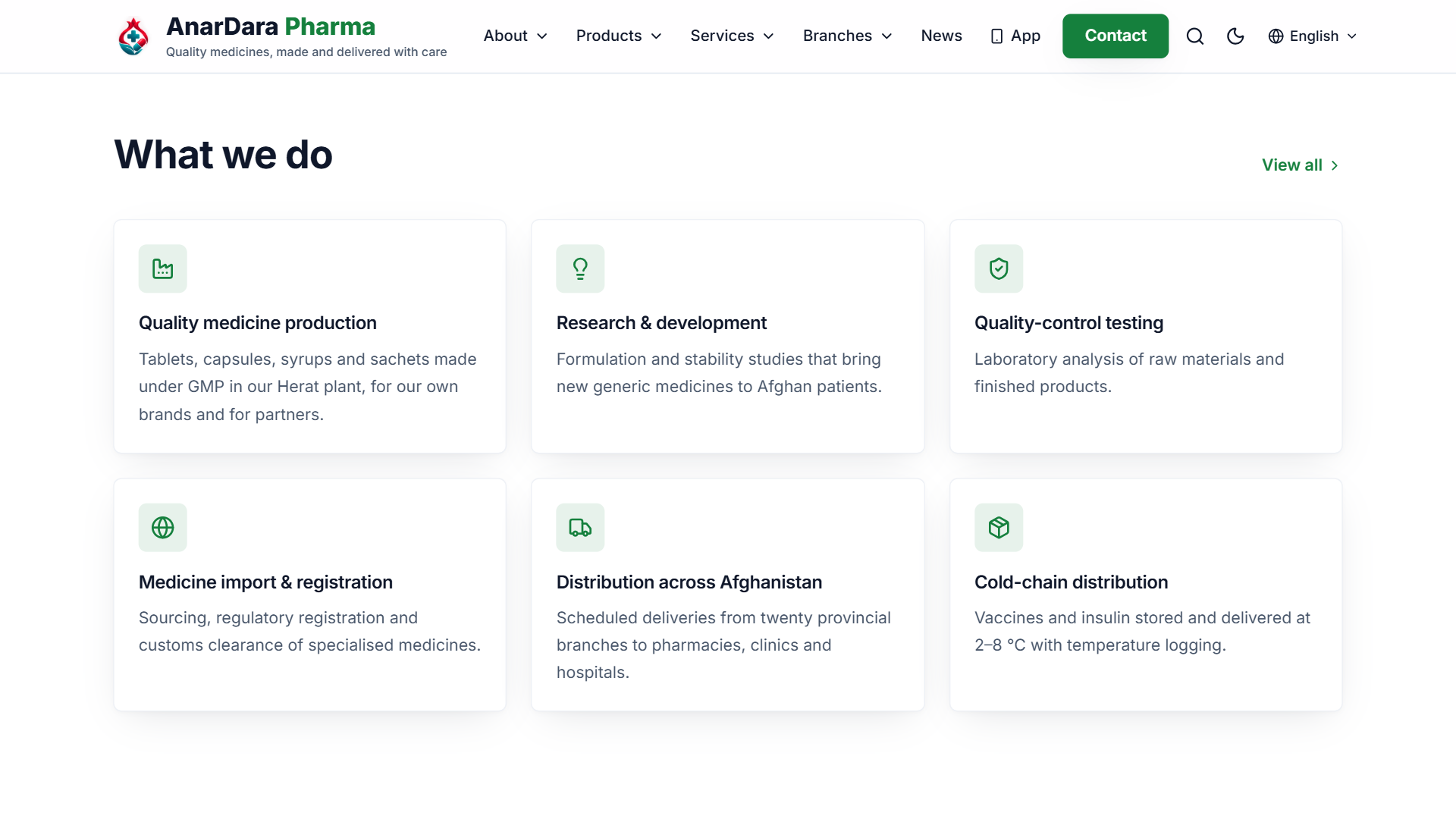Click text 'Laboratory analysis of raw materials and'
This screenshot has height=819, width=1456.
pyautogui.click(x=1129, y=359)
